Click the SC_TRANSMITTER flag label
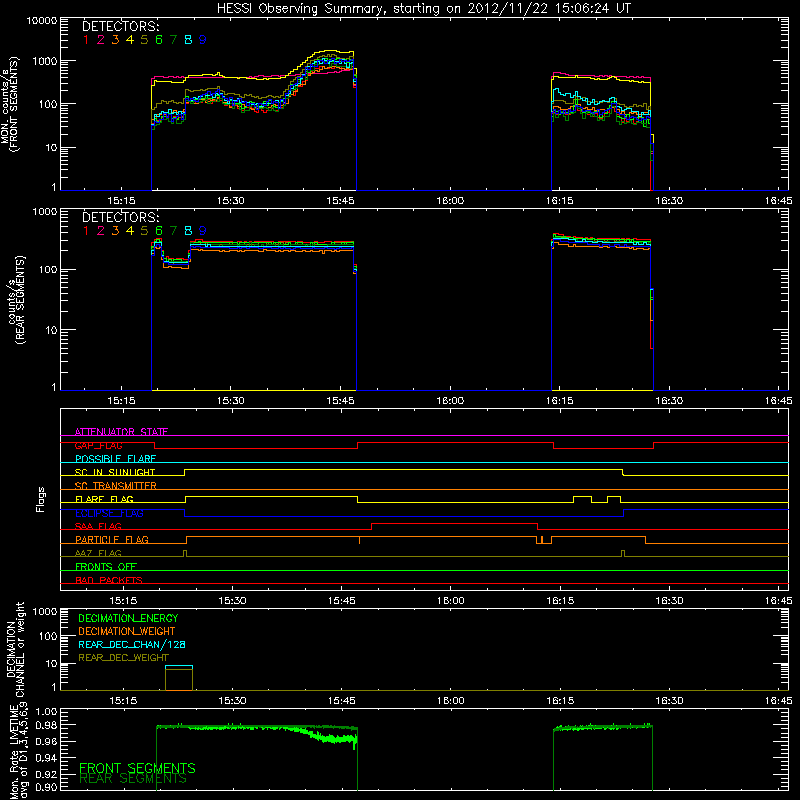The width and height of the screenshot is (800, 800). (116, 486)
